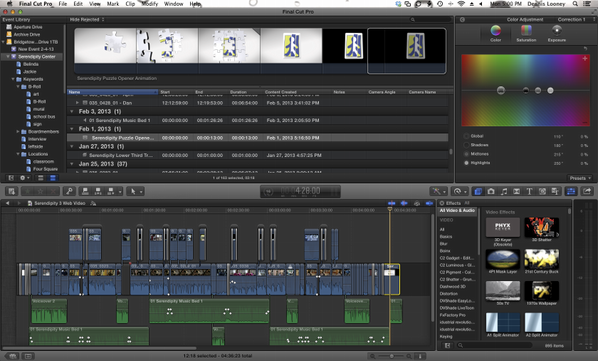This screenshot has width=598, height=361.
Task: Select the Distortion effects category
Action: point(448,294)
